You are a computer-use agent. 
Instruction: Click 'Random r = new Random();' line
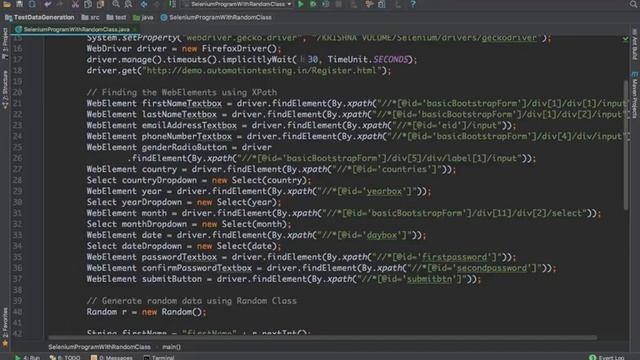(147, 312)
